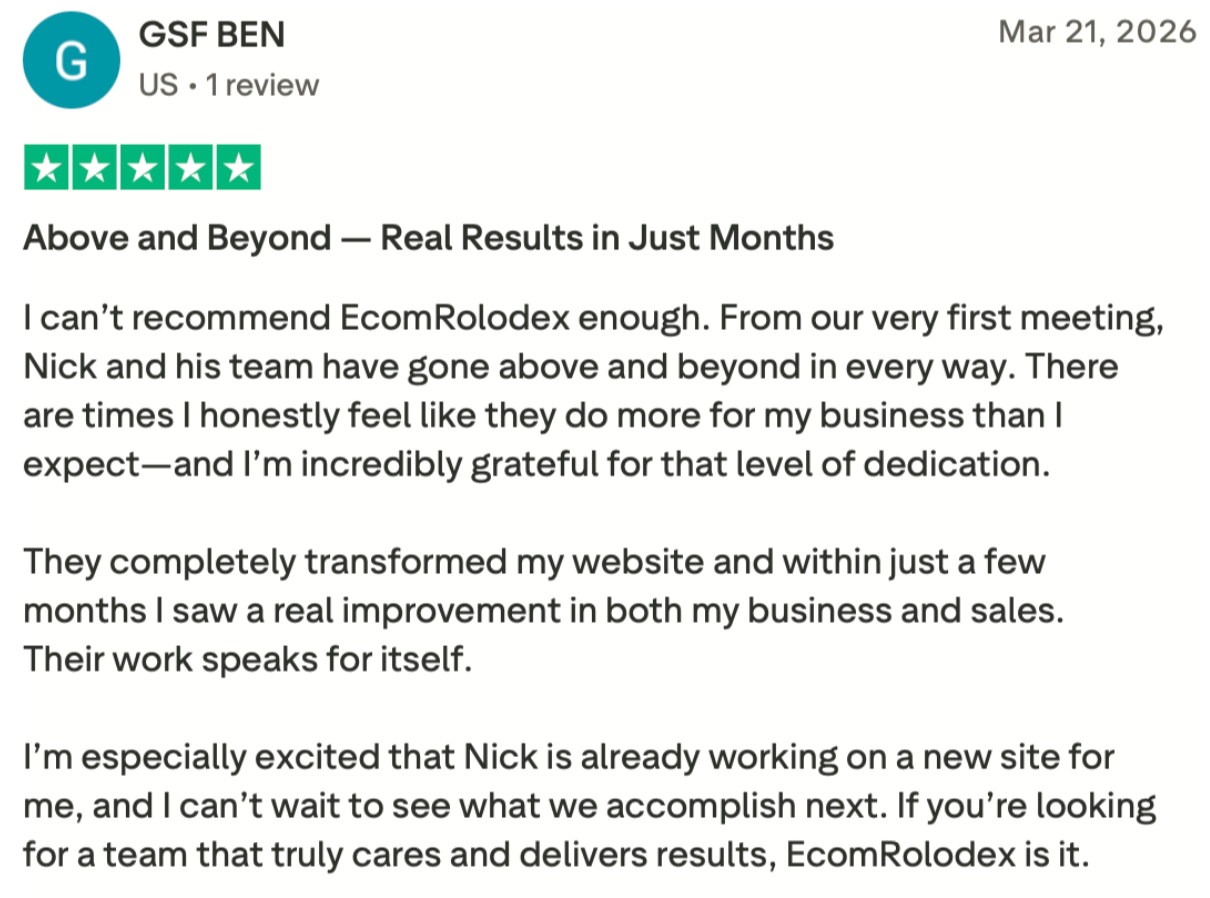Click the line starting "Nick and his team"

click(570, 367)
